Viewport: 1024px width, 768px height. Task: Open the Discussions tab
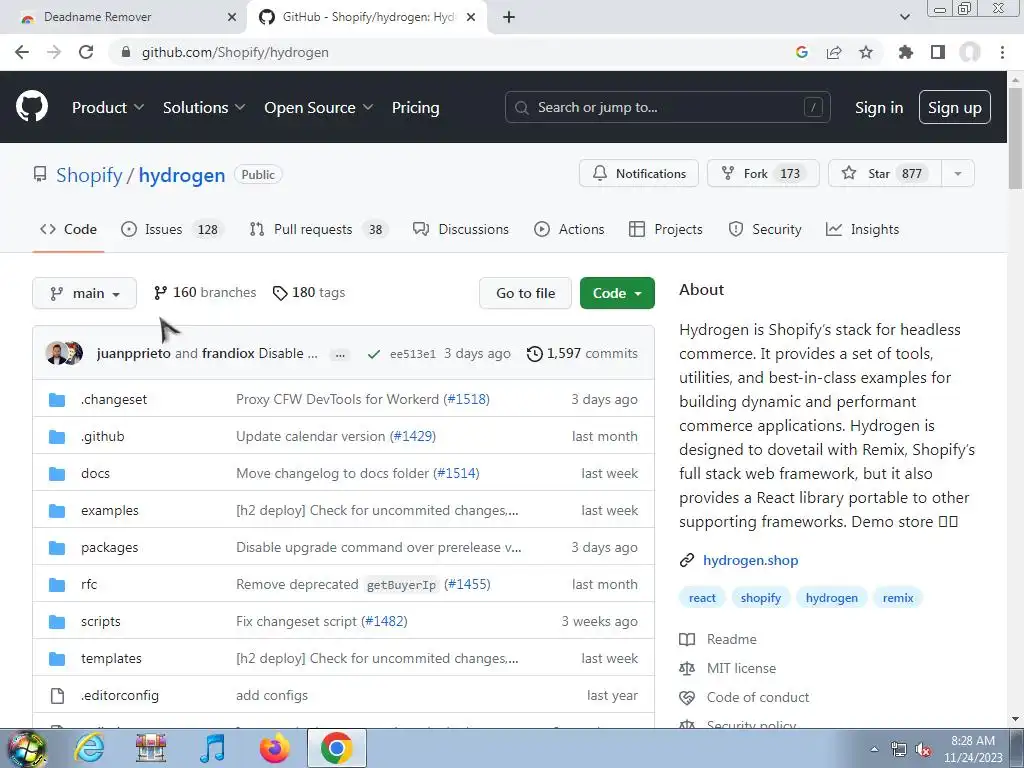[460, 229]
